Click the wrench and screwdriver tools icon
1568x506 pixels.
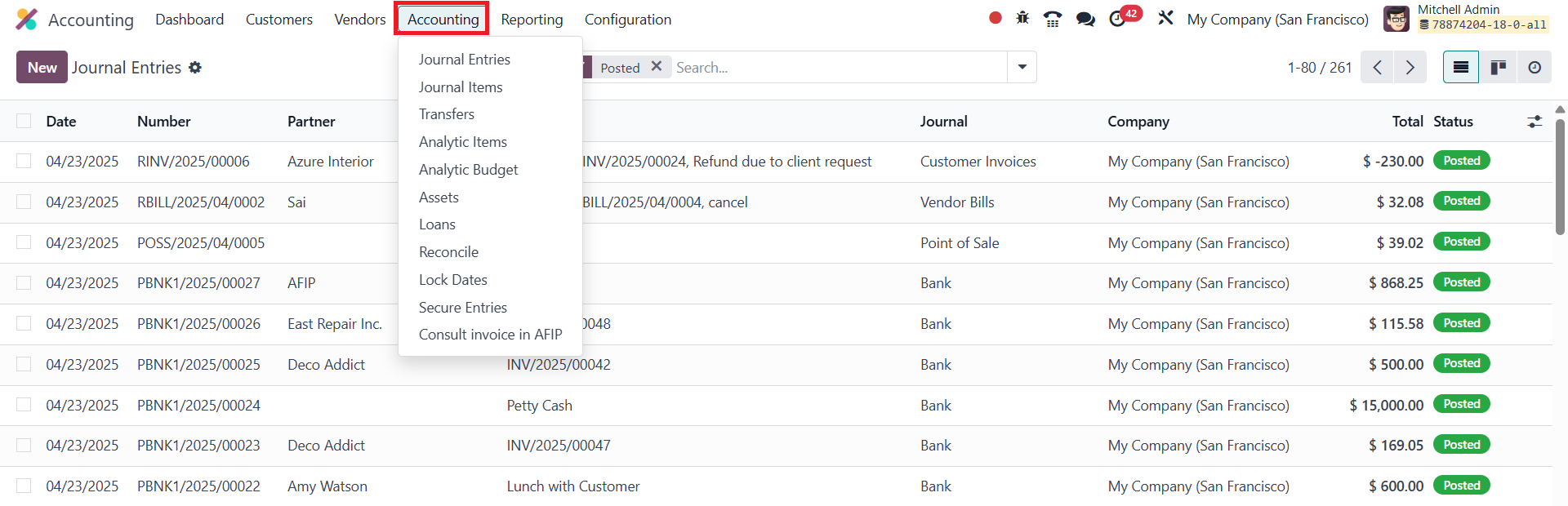[1165, 18]
